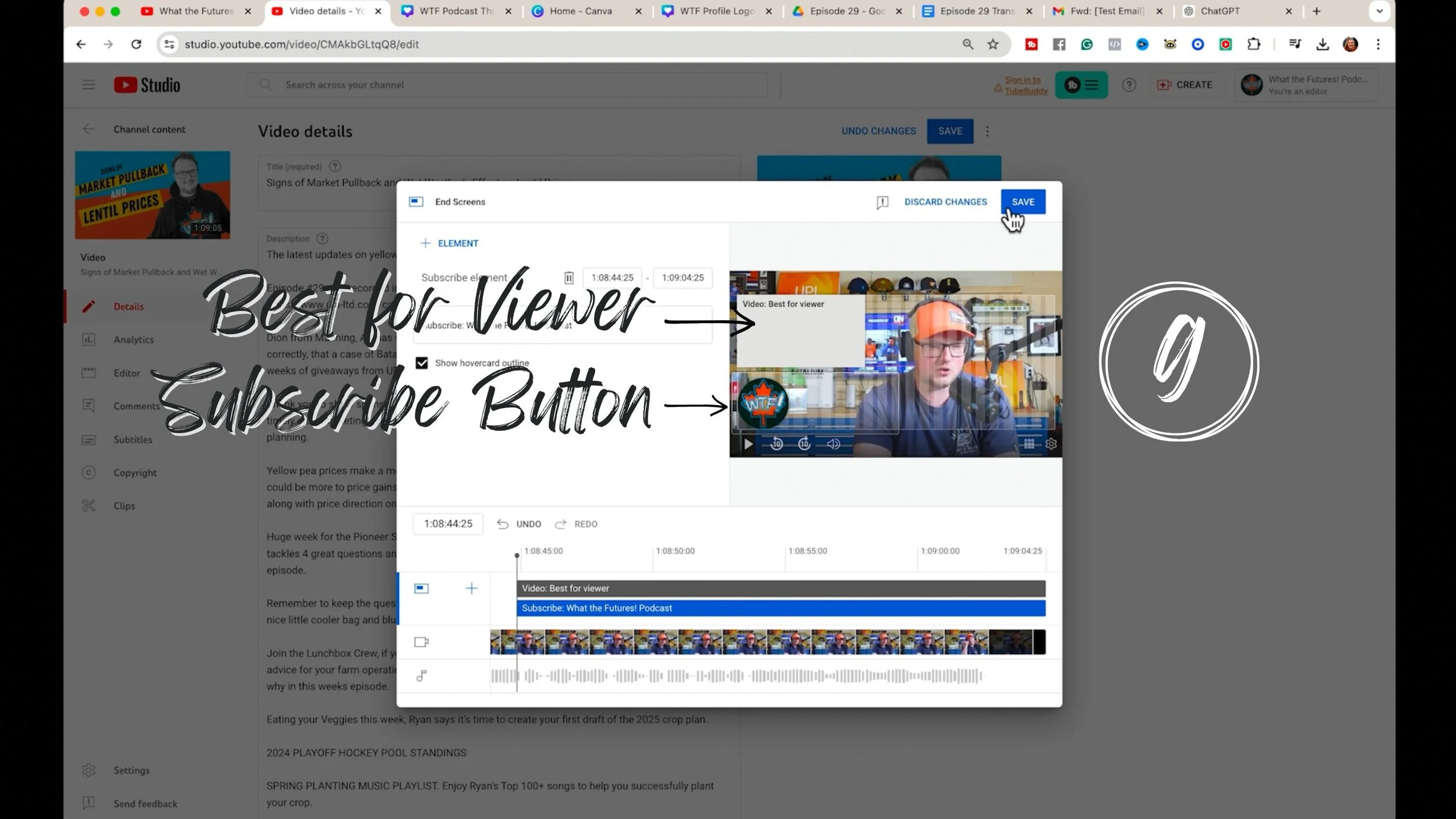Click the Market Pullback video thumbnail

[153, 195]
